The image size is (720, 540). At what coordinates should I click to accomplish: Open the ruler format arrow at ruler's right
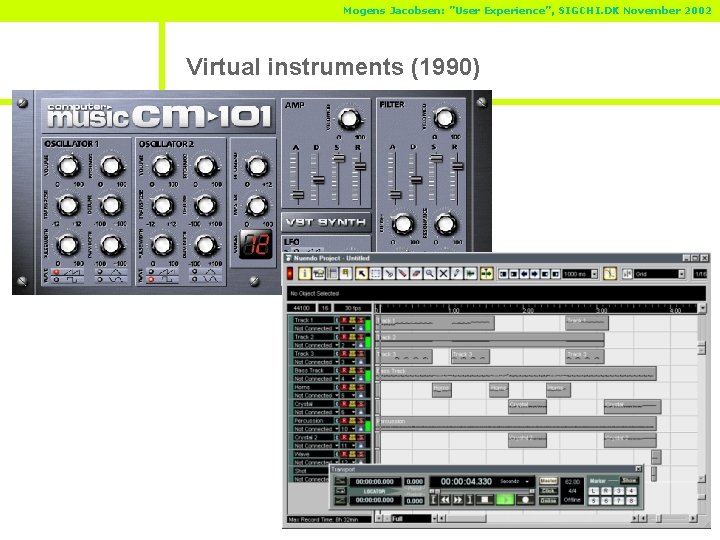coord(702,308)
